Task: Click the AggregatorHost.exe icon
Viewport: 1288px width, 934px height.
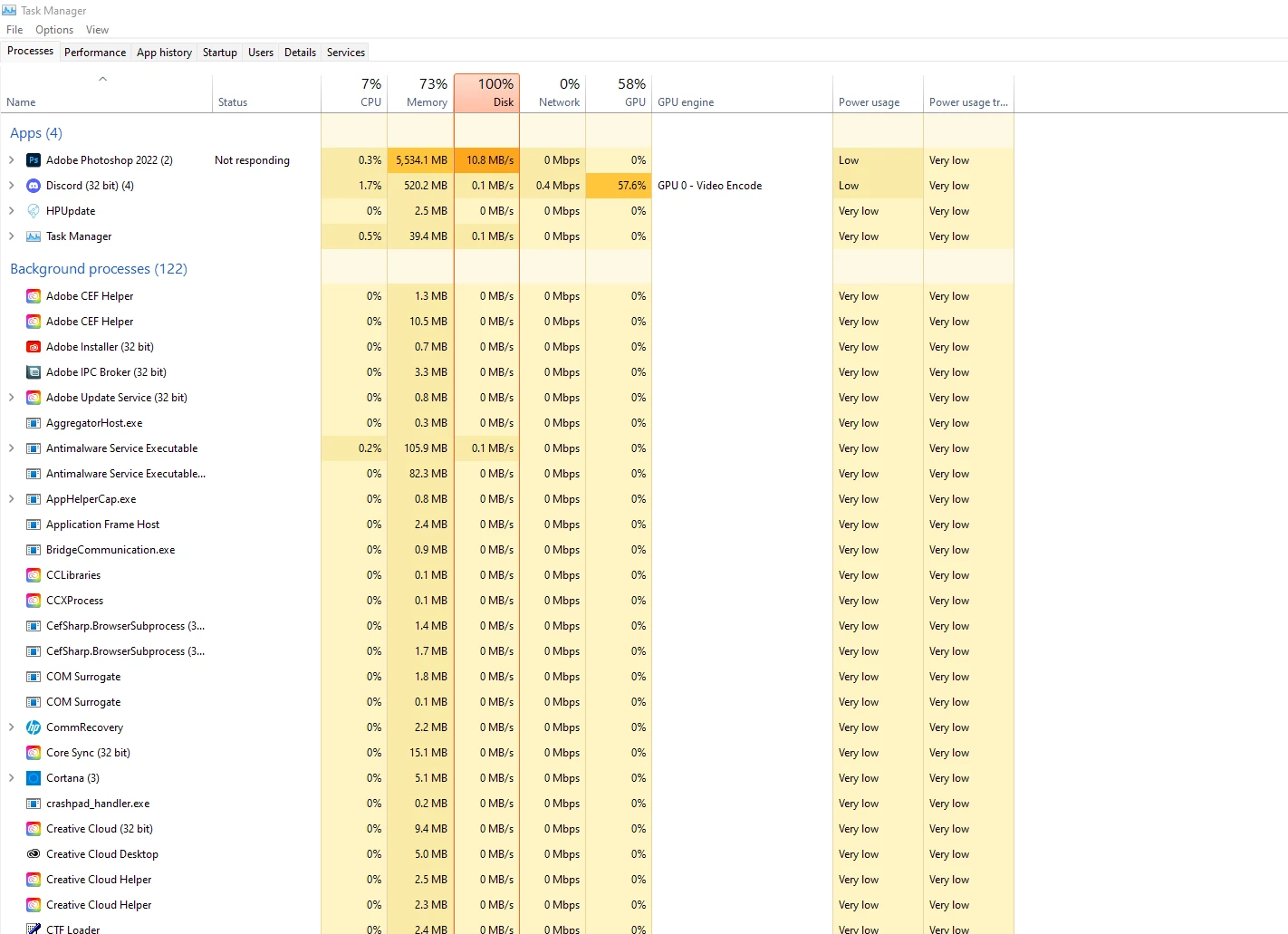Action: point(34,423)
